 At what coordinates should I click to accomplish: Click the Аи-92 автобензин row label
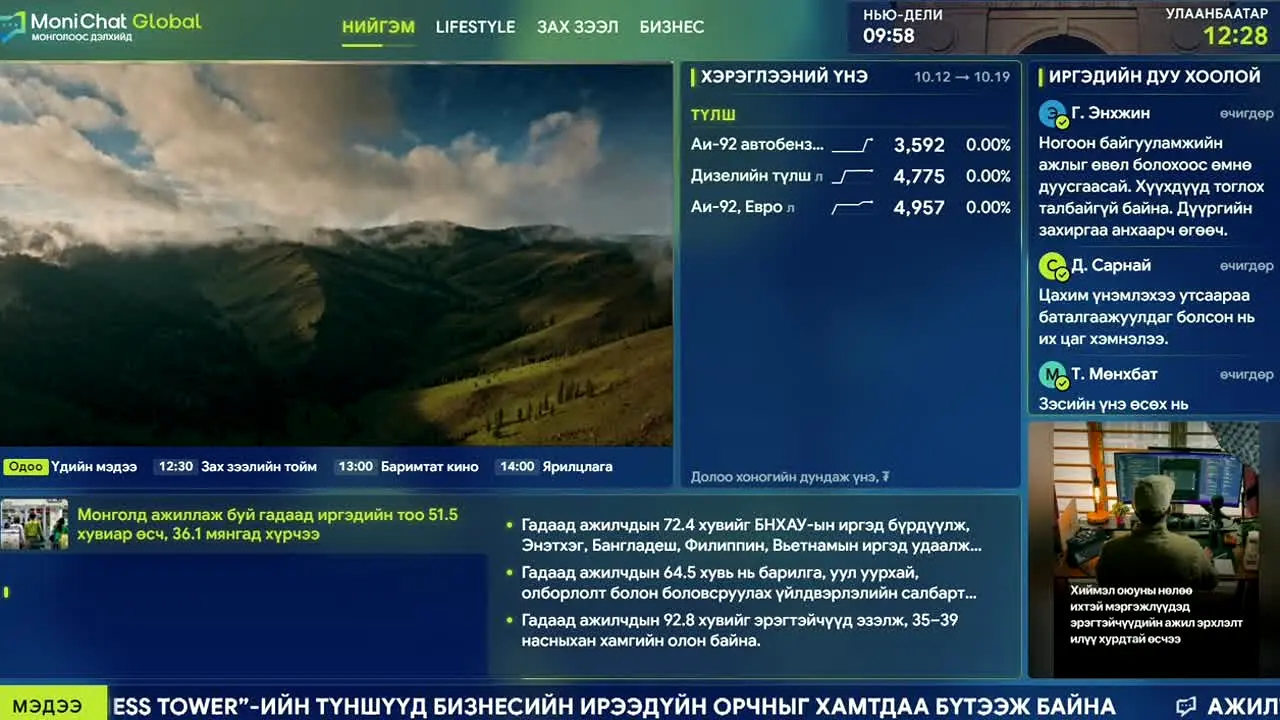pos(757,146)
